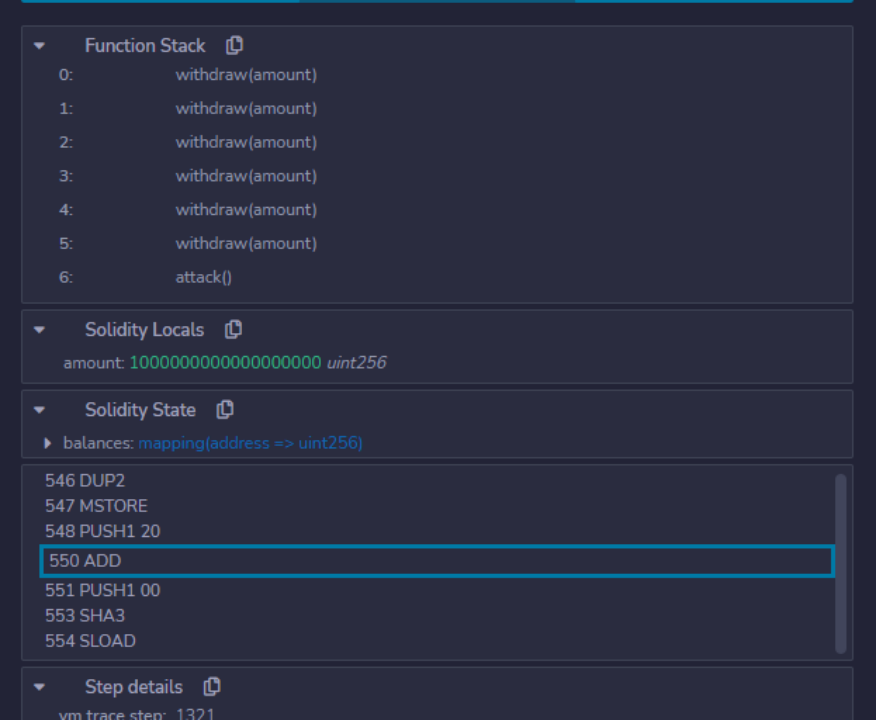Select opcode 551 PUSH1 00
This screenshot has width=876, height=720.
click(x=103, y=590)
